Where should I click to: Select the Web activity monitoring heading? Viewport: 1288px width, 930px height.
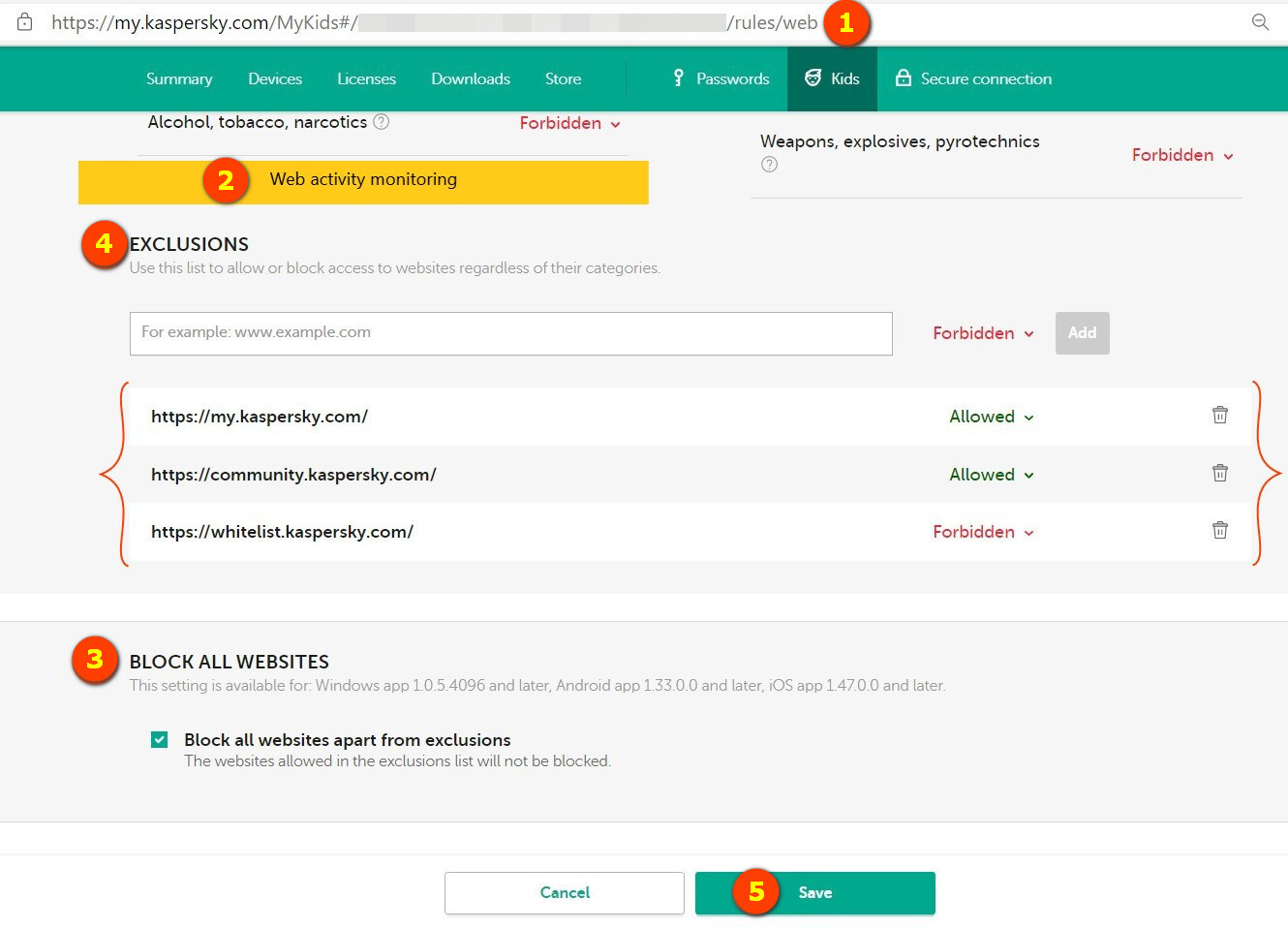[363, 179]
